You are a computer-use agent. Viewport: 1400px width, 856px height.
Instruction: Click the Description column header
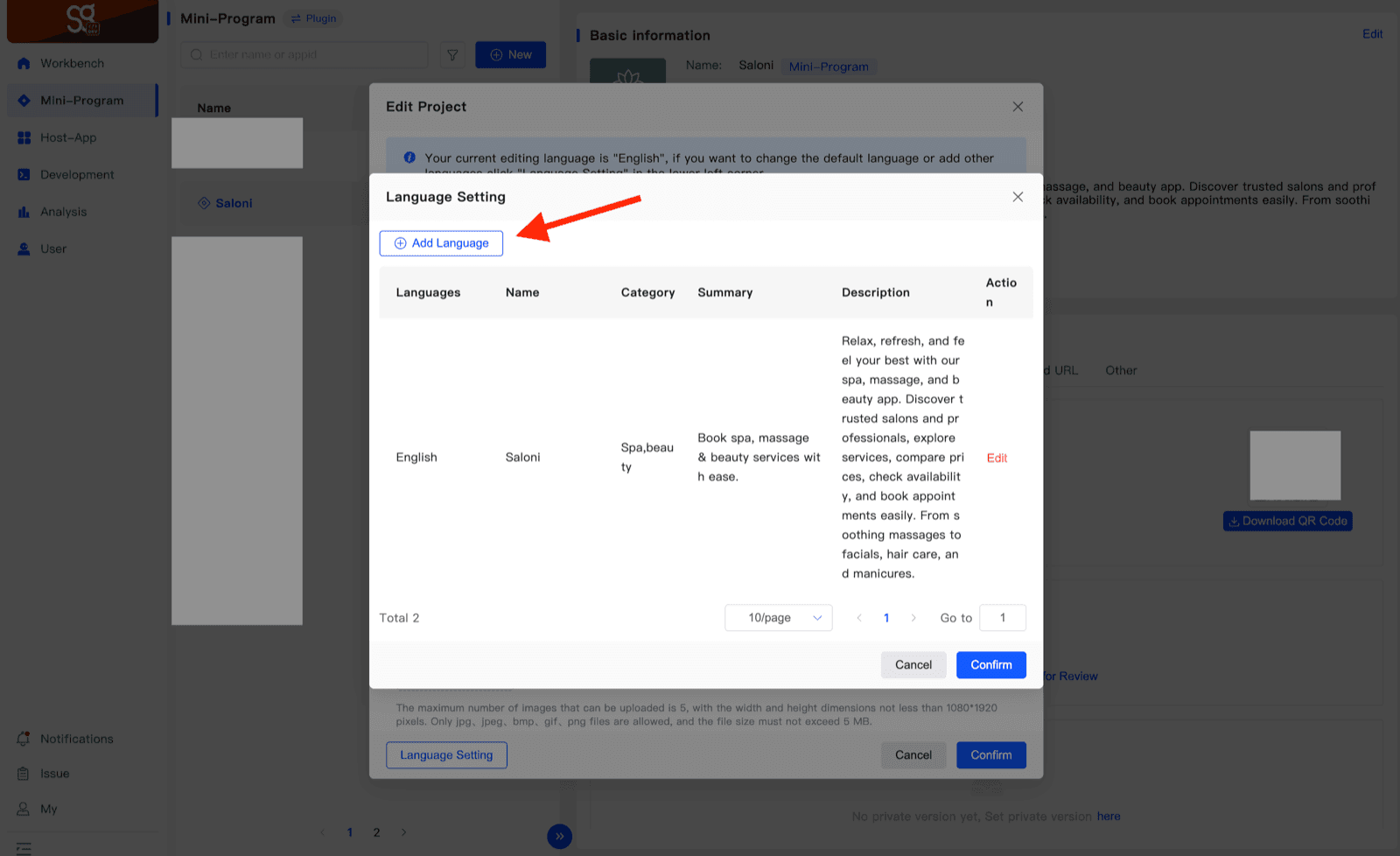(876, 293)
